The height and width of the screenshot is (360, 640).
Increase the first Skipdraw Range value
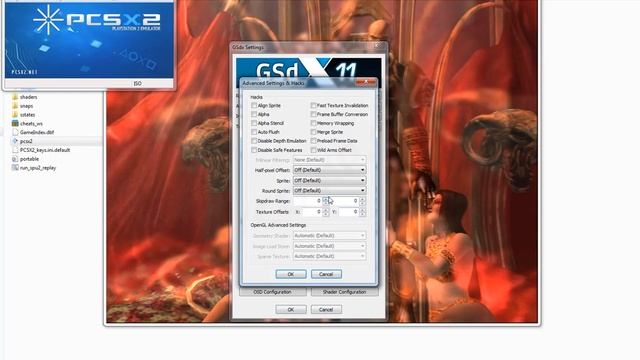click(x=325, y=199)
